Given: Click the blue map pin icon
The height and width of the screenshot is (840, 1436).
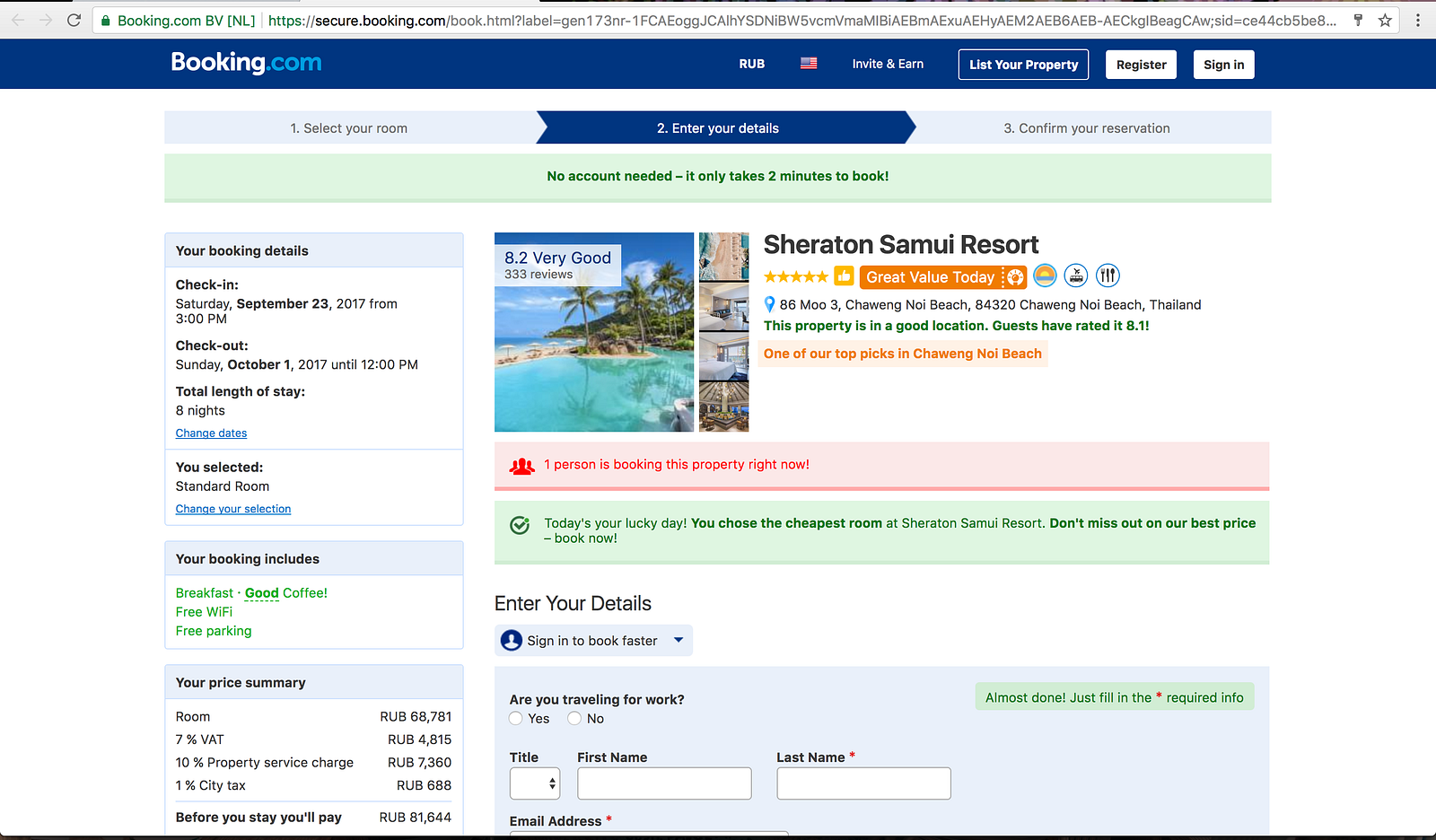Looking at the screenshot, I should tap(769, 305).
